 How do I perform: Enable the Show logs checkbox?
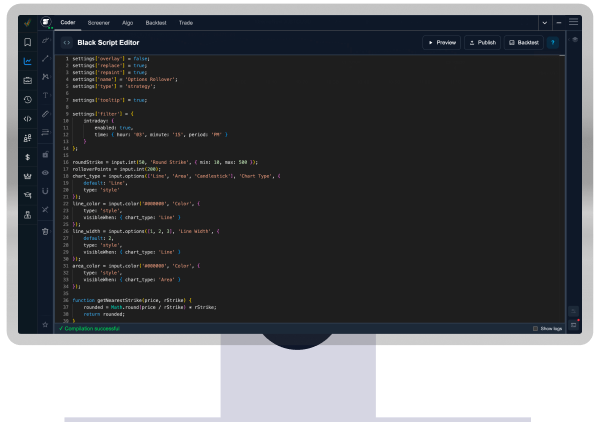tap(535, 329)
